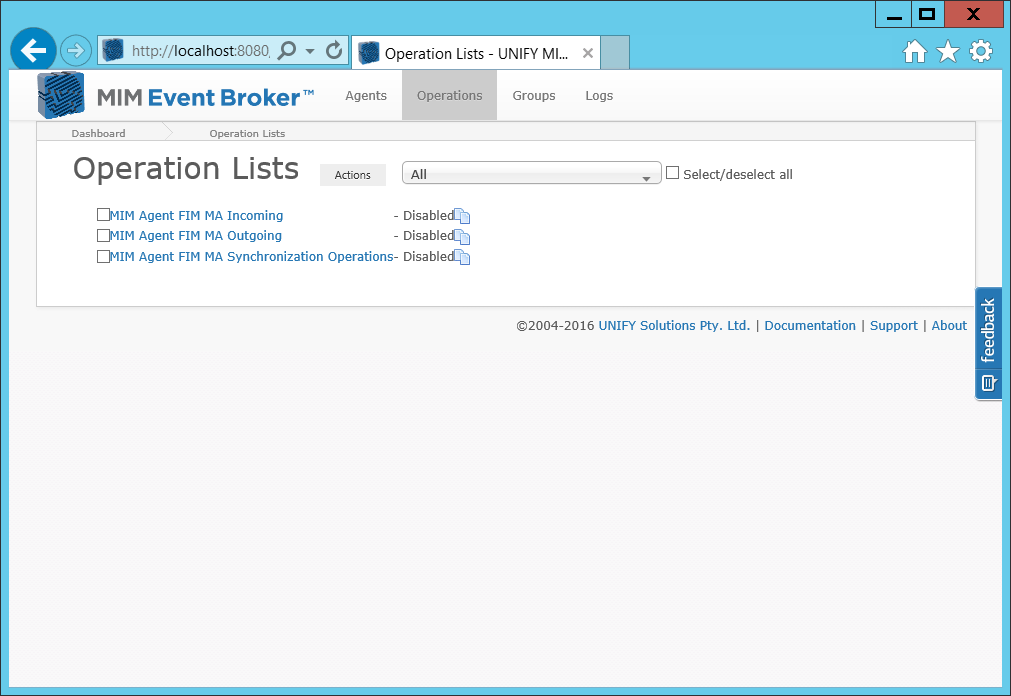Open the Groups menu

tap(534, 95)
